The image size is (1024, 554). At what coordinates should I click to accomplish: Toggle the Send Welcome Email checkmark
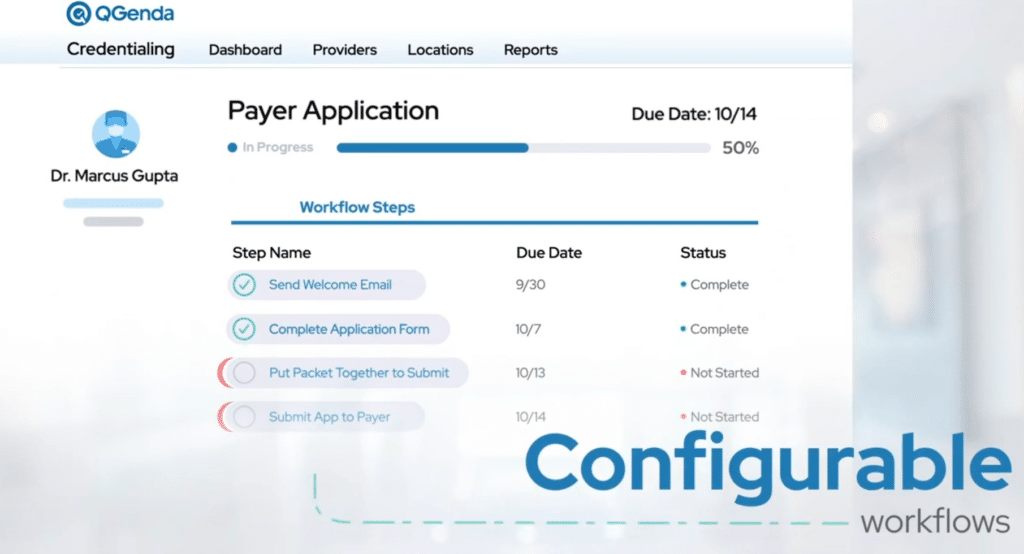tap(244, 285)
